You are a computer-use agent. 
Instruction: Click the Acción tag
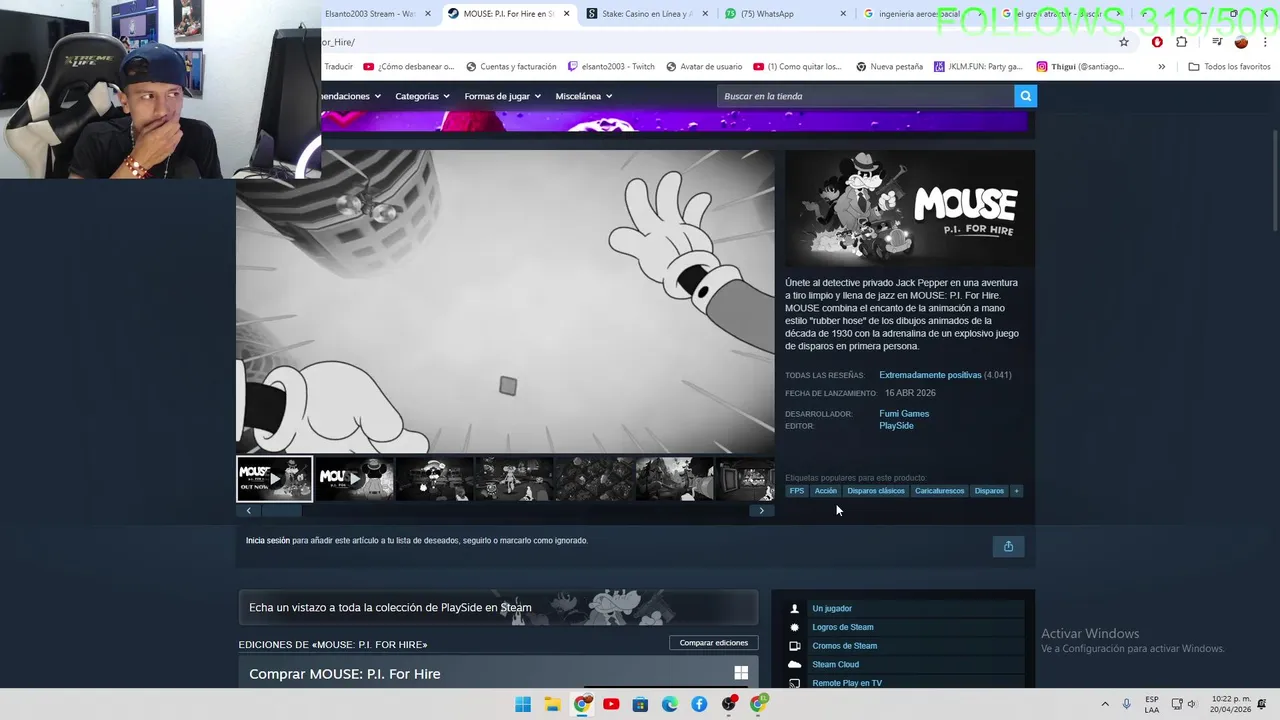pos(825,491)
